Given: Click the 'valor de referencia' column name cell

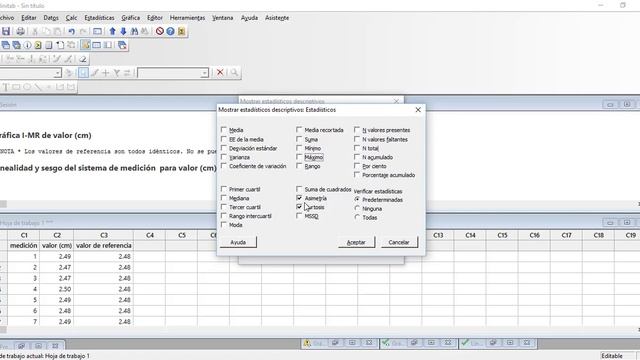Looking at the screenshot, I should click(x=104, y=246).
